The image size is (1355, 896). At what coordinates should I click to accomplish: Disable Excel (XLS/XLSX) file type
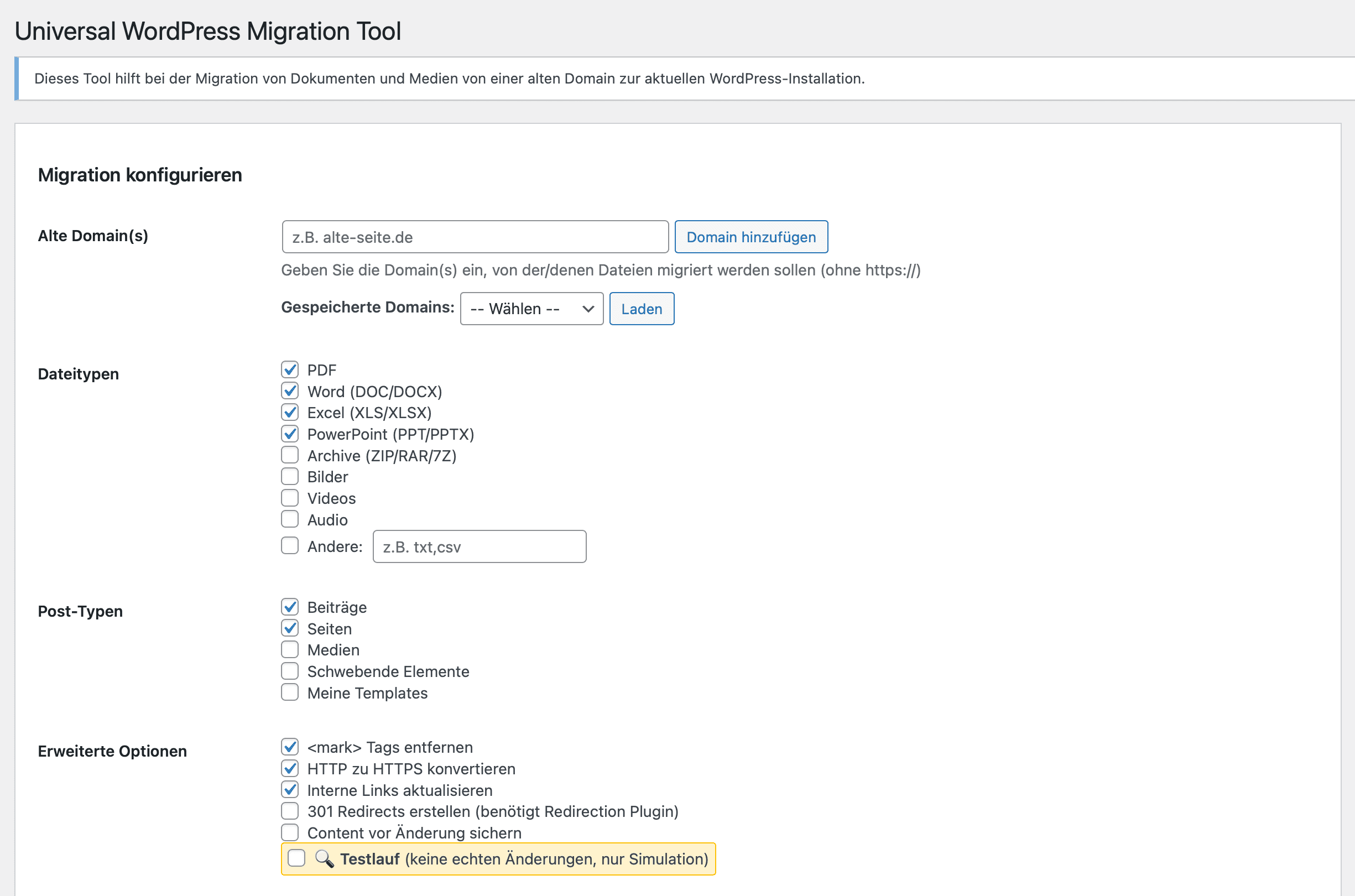(290, 413)
